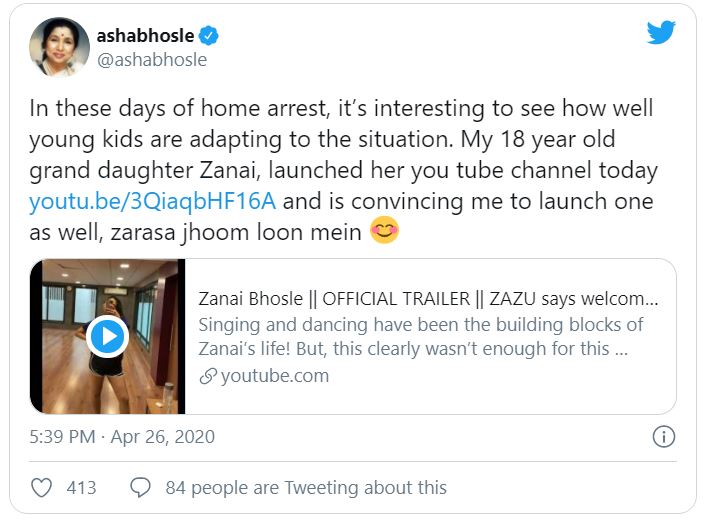The image size is (713, 522).
Task: Click the Twitter bird logo
Action: click(x=660, y=33)
